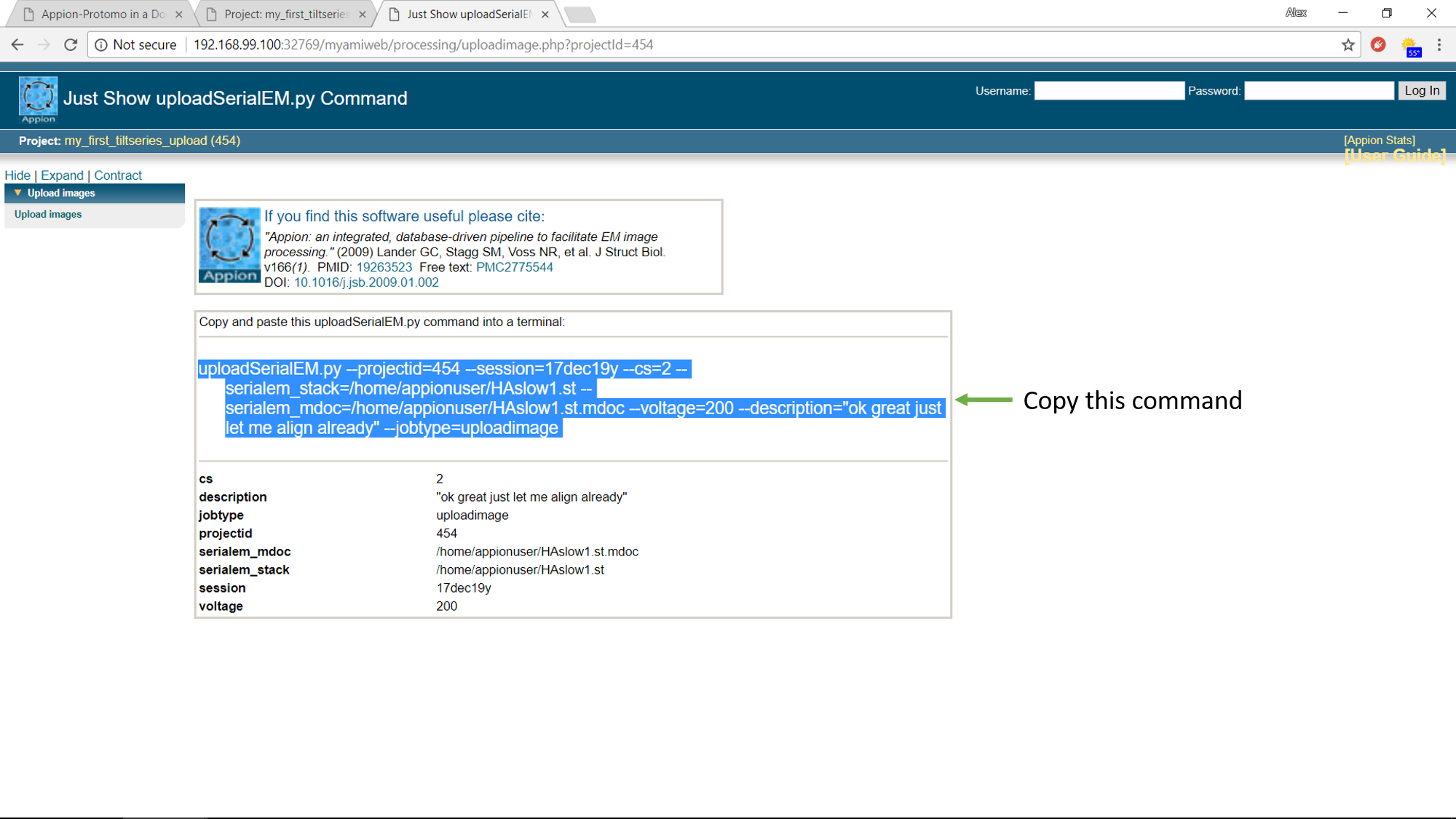Click the Appion logo in the header
Viewport: 1456px width, 819px height.
click(38, 100)
